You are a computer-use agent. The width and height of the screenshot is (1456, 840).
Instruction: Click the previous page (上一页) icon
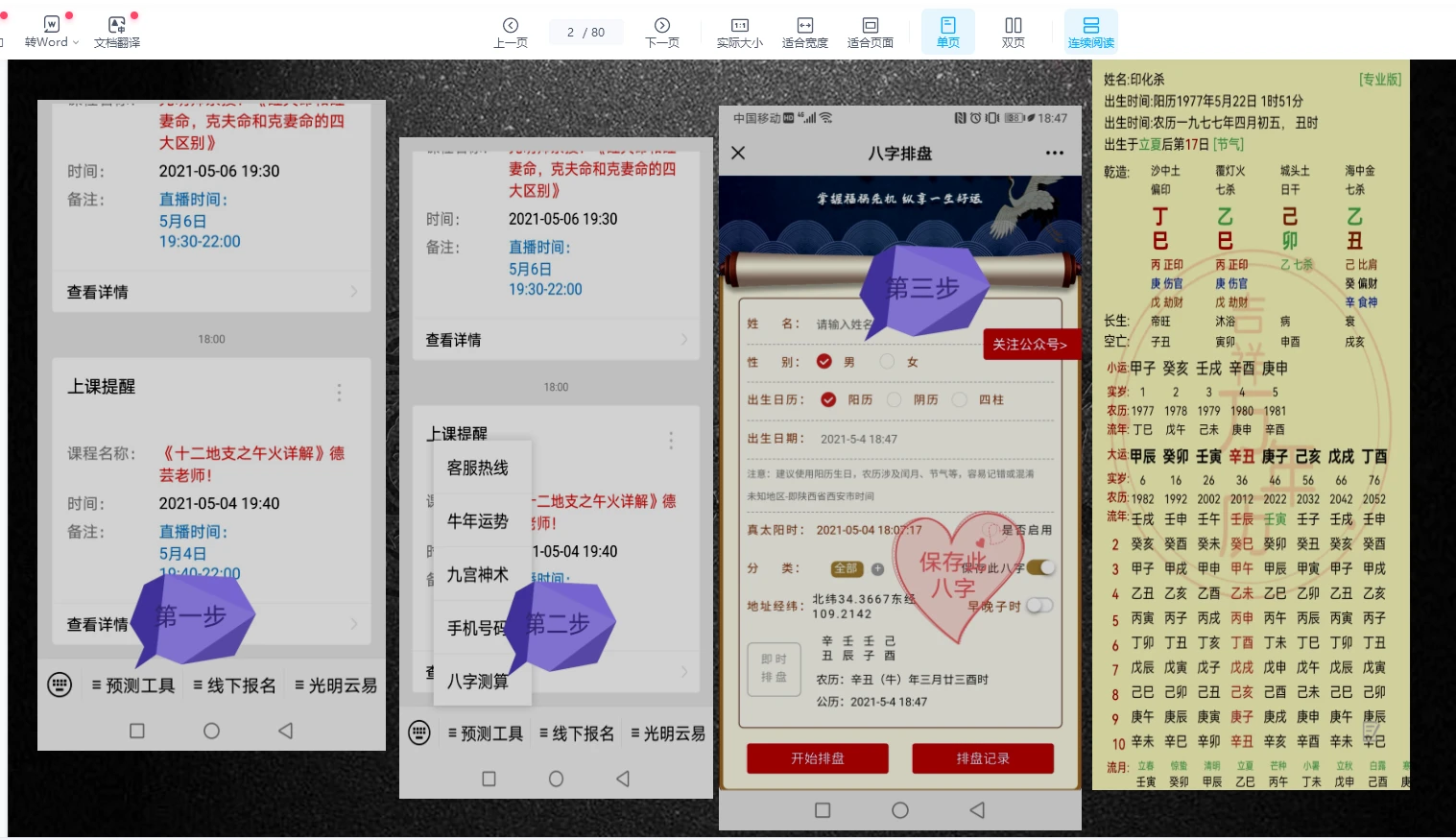pos(511,26)
